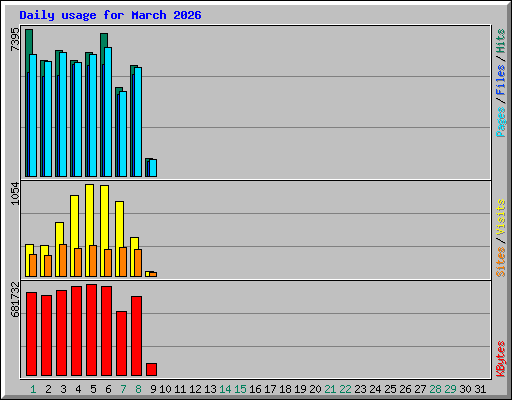This screenshot has height=400, width=512.
Task: Click the '1054' visits axis value
Action: pos(15,193)
